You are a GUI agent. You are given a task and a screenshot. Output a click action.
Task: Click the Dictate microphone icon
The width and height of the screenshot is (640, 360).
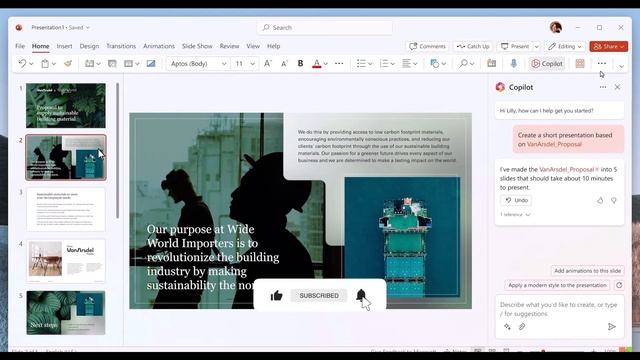coord(513,64)
